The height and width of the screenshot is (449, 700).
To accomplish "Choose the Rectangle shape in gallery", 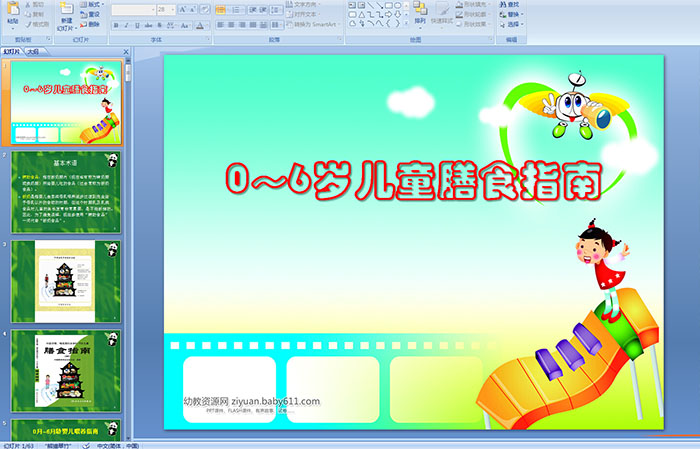I will [388, 5].
